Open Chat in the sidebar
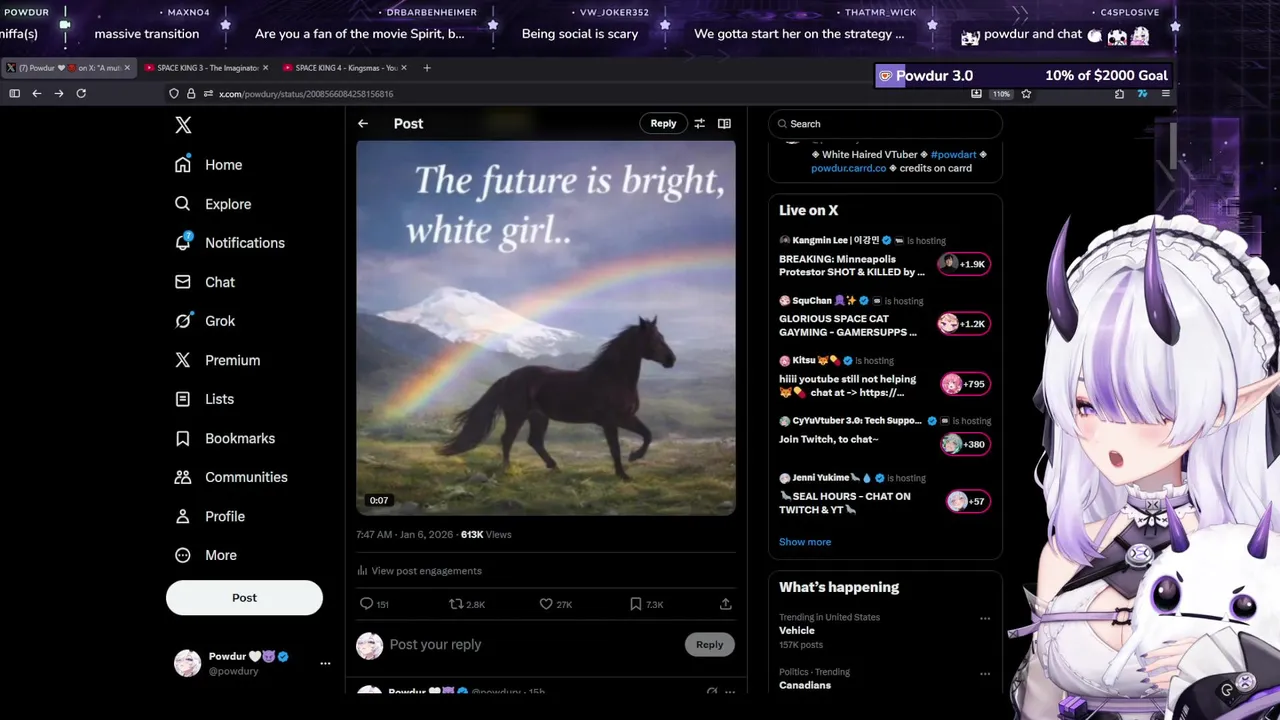This screenshot has width=1280, height=720. pyautogui.click(x=205, y=282)
